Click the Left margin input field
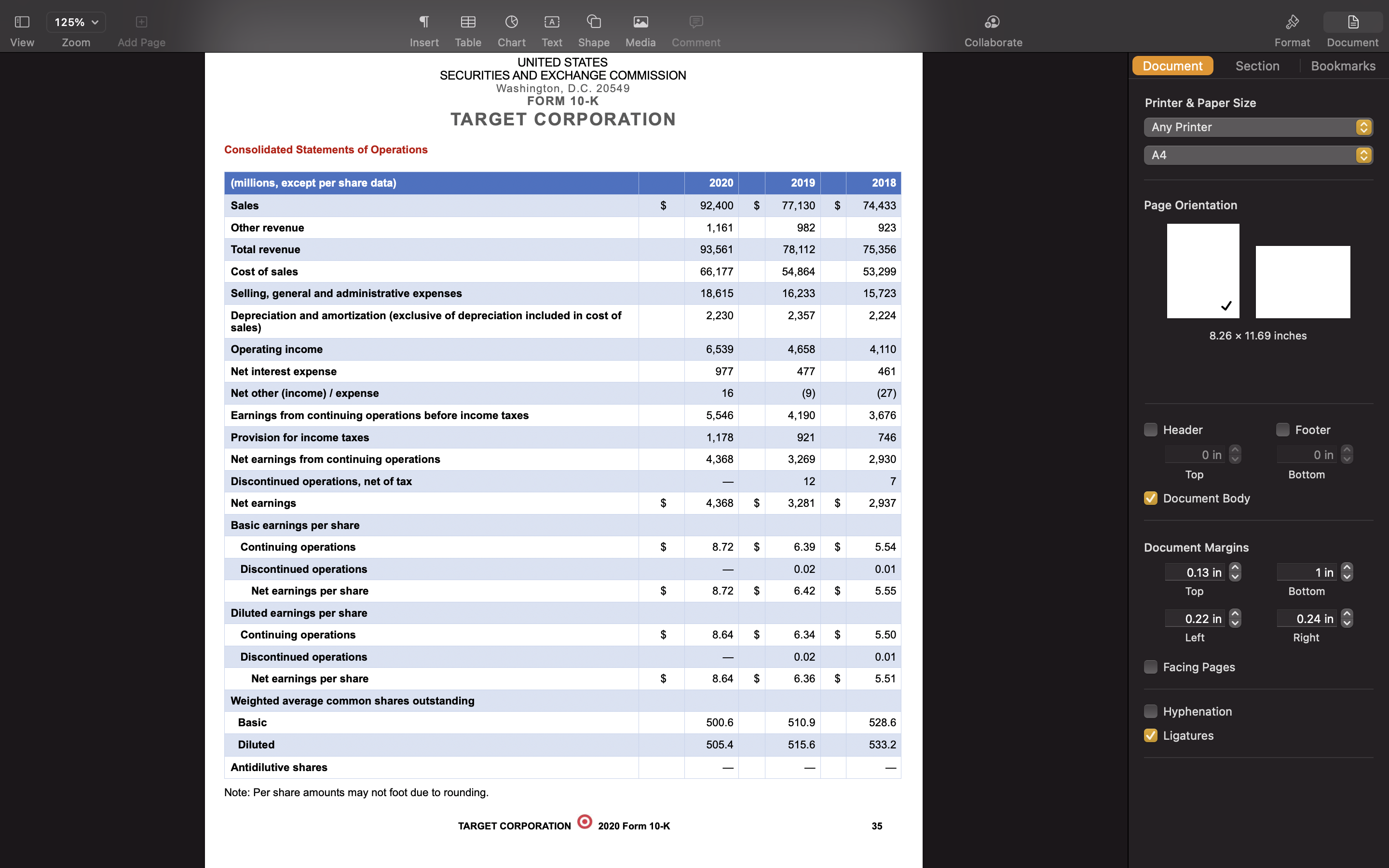1389x868 pixels. [x=1195, y=619]
